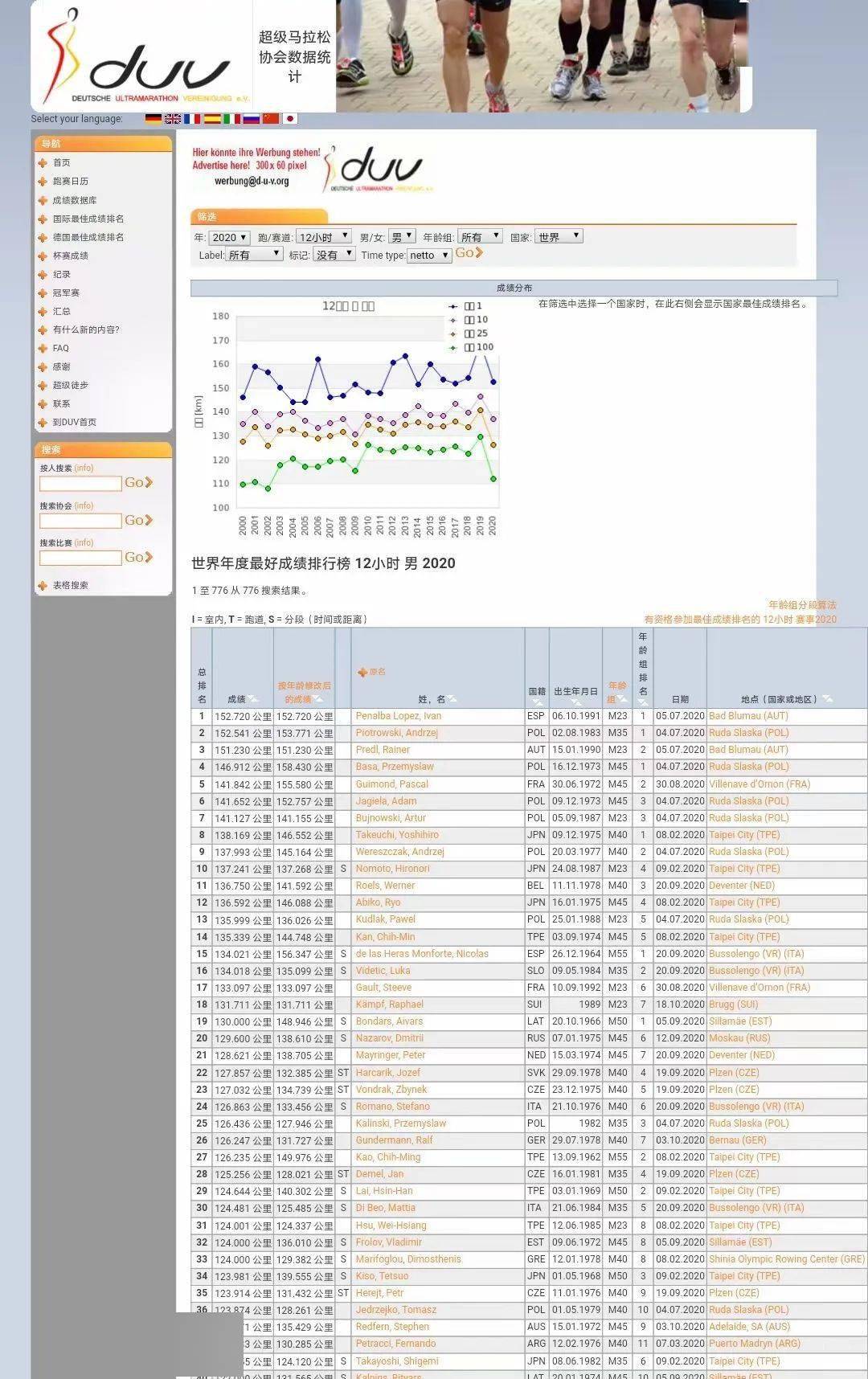This screenshot has height=1379, width=868.
Task: Open the 国家 dropdown set to 世界
Action: click(558, 237)
